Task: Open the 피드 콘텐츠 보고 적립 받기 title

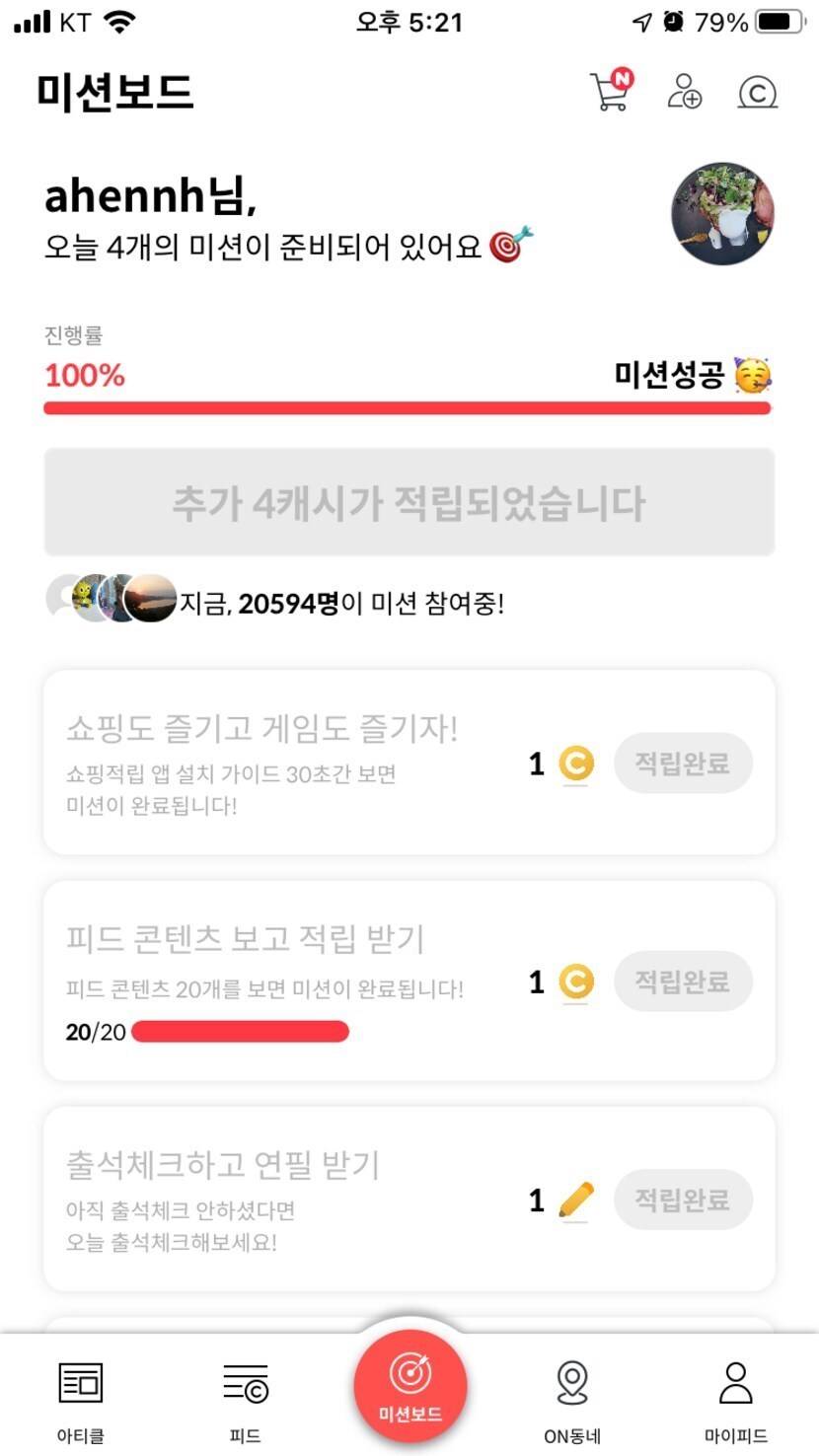Action: click(x=245, y=939)
